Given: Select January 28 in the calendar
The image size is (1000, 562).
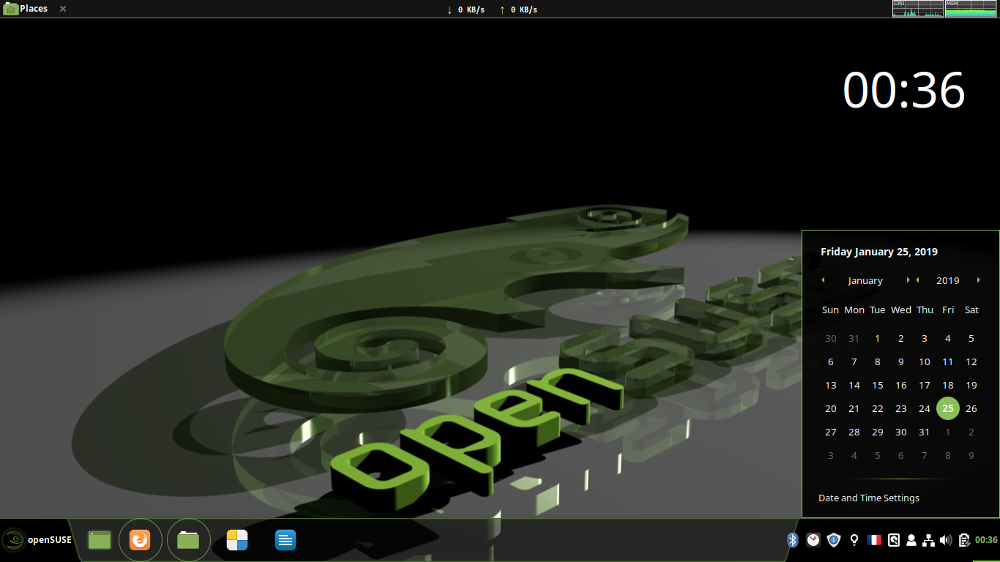Looking at the screenshot, I should 854,432.
